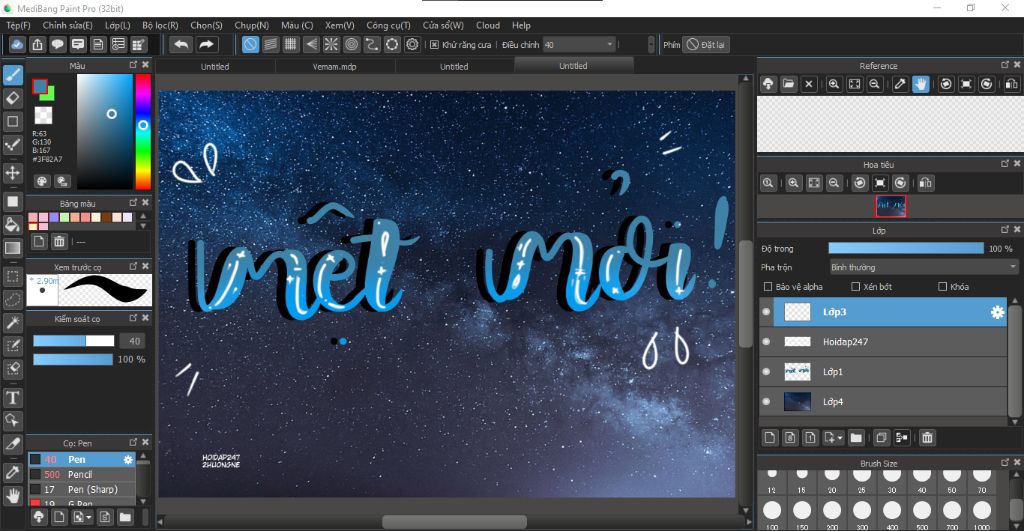Image resolution: width=1024 pixels, height=531 pixels.
Task: Pick brush size 300 preset
Action: [x=862, y=515]
